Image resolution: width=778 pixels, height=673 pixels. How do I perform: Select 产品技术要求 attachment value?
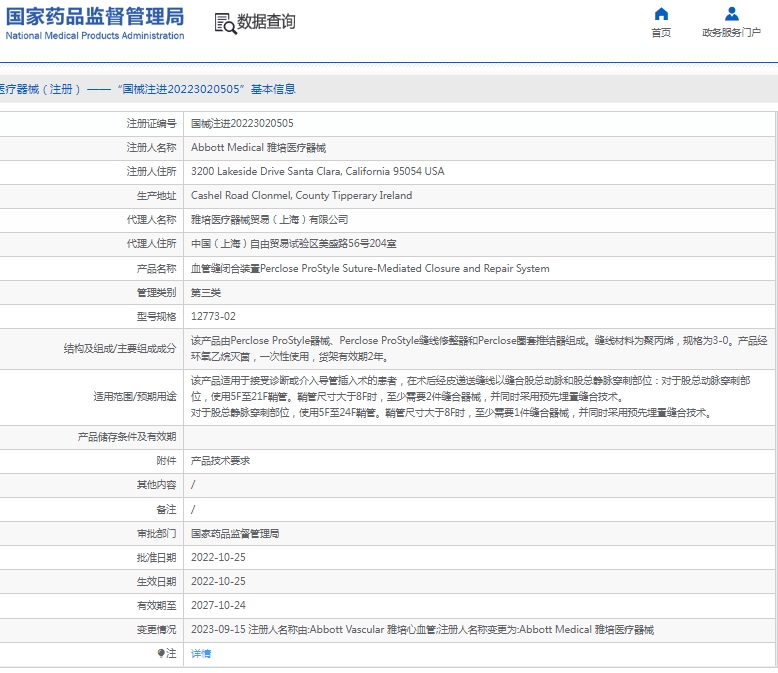point(220,461)
